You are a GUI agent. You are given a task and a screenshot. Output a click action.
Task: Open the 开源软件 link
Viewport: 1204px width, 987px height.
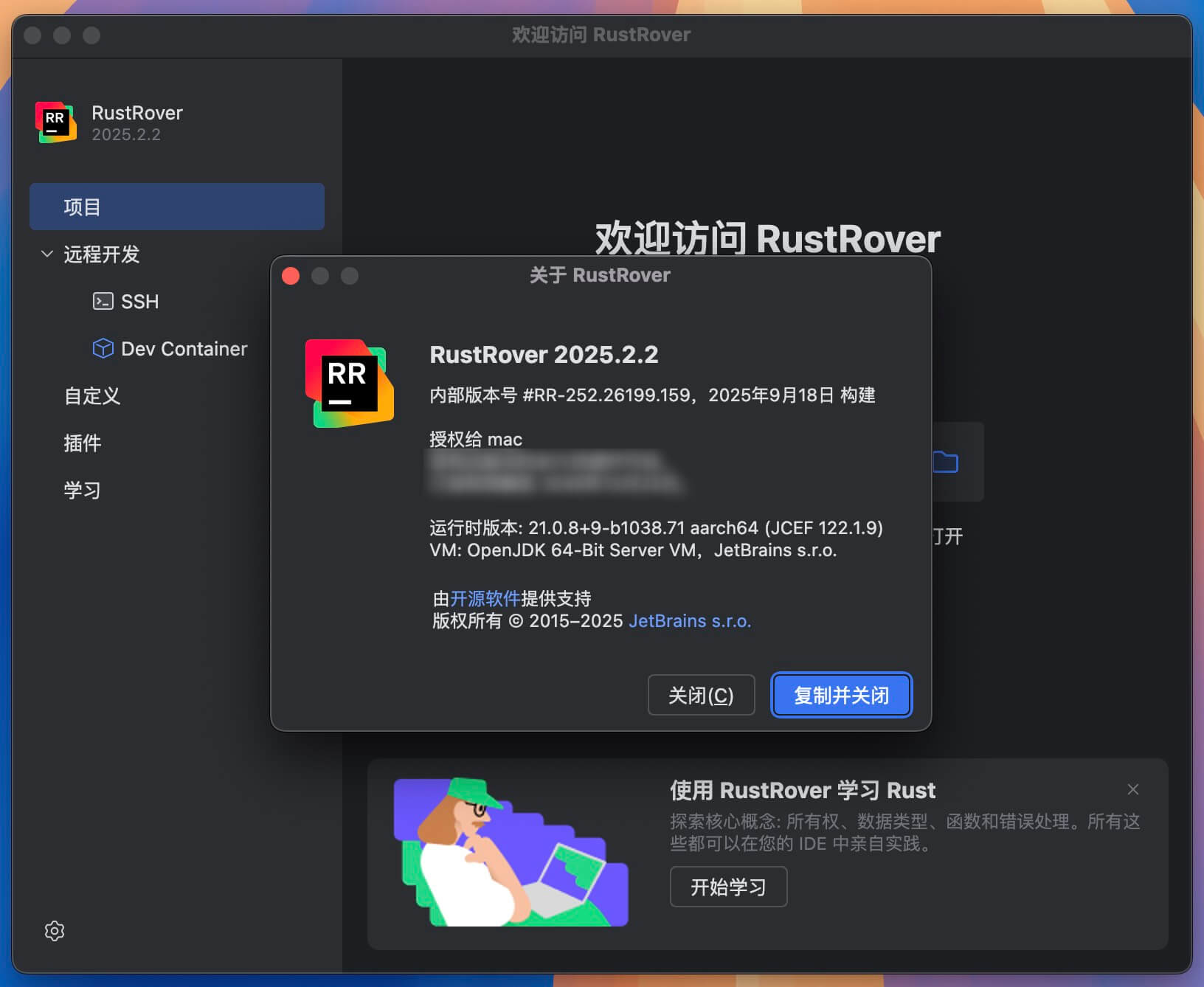485,598
